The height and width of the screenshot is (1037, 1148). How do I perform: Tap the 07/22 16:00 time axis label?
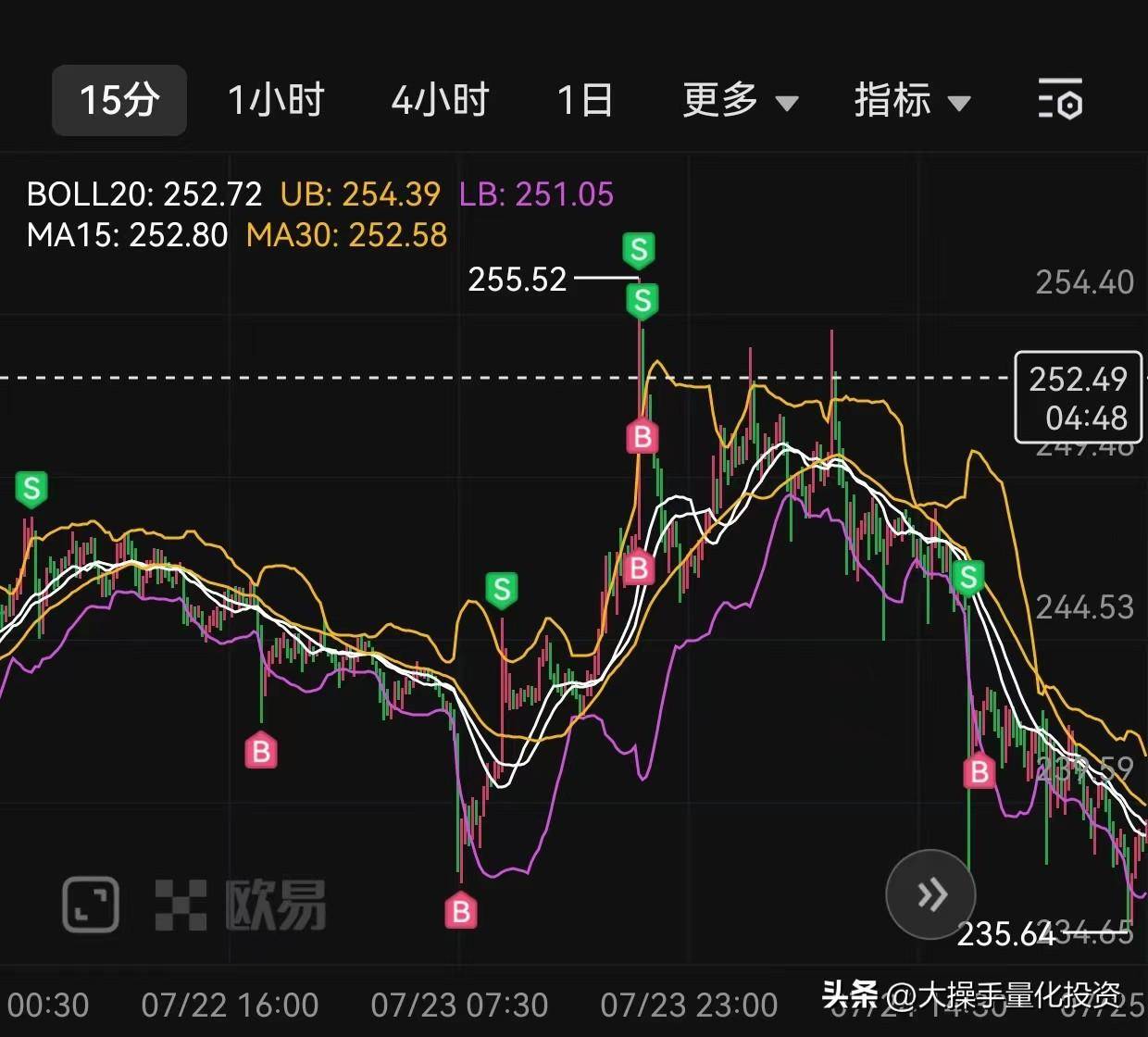pos(230,1005)
